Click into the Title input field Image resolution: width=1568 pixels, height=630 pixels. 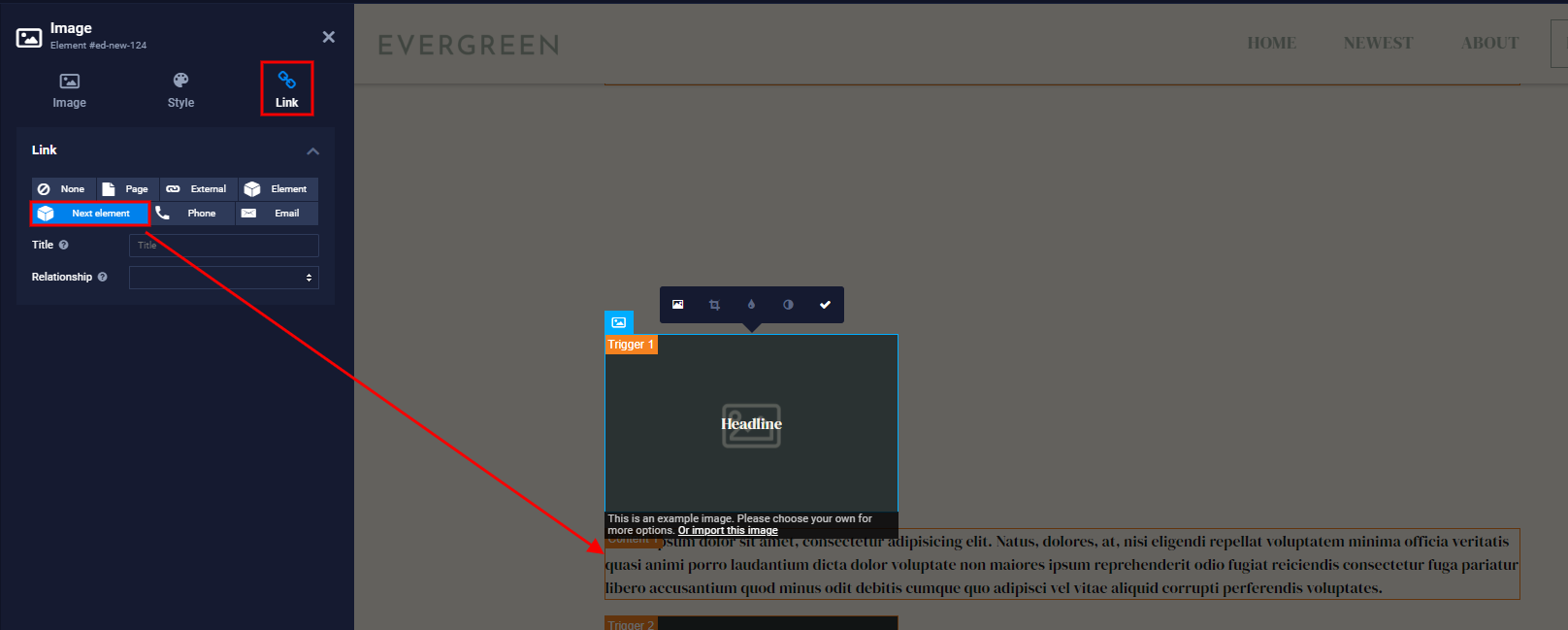[x=223, y=246]
